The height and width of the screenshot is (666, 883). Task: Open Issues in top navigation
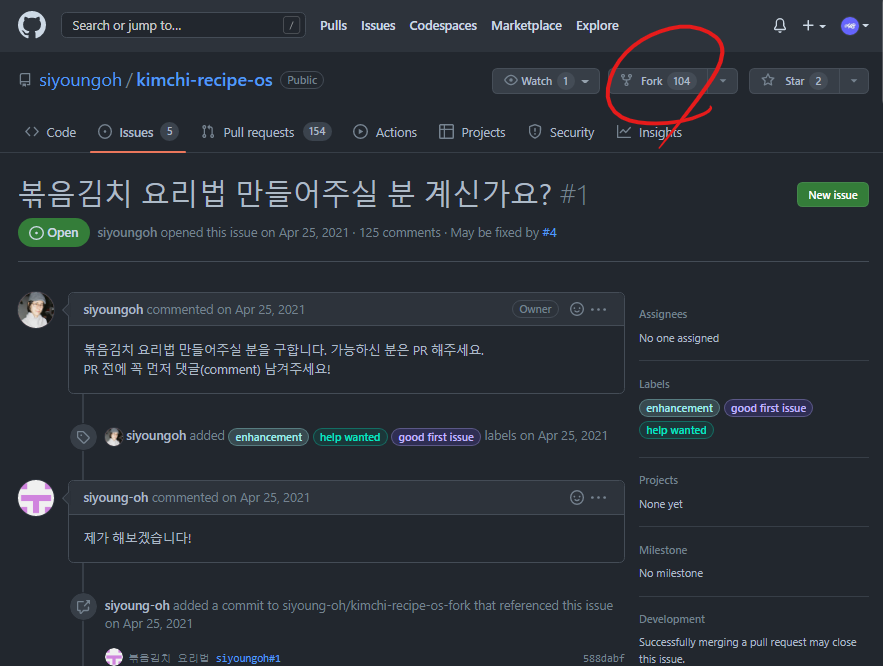coord(378,26)
